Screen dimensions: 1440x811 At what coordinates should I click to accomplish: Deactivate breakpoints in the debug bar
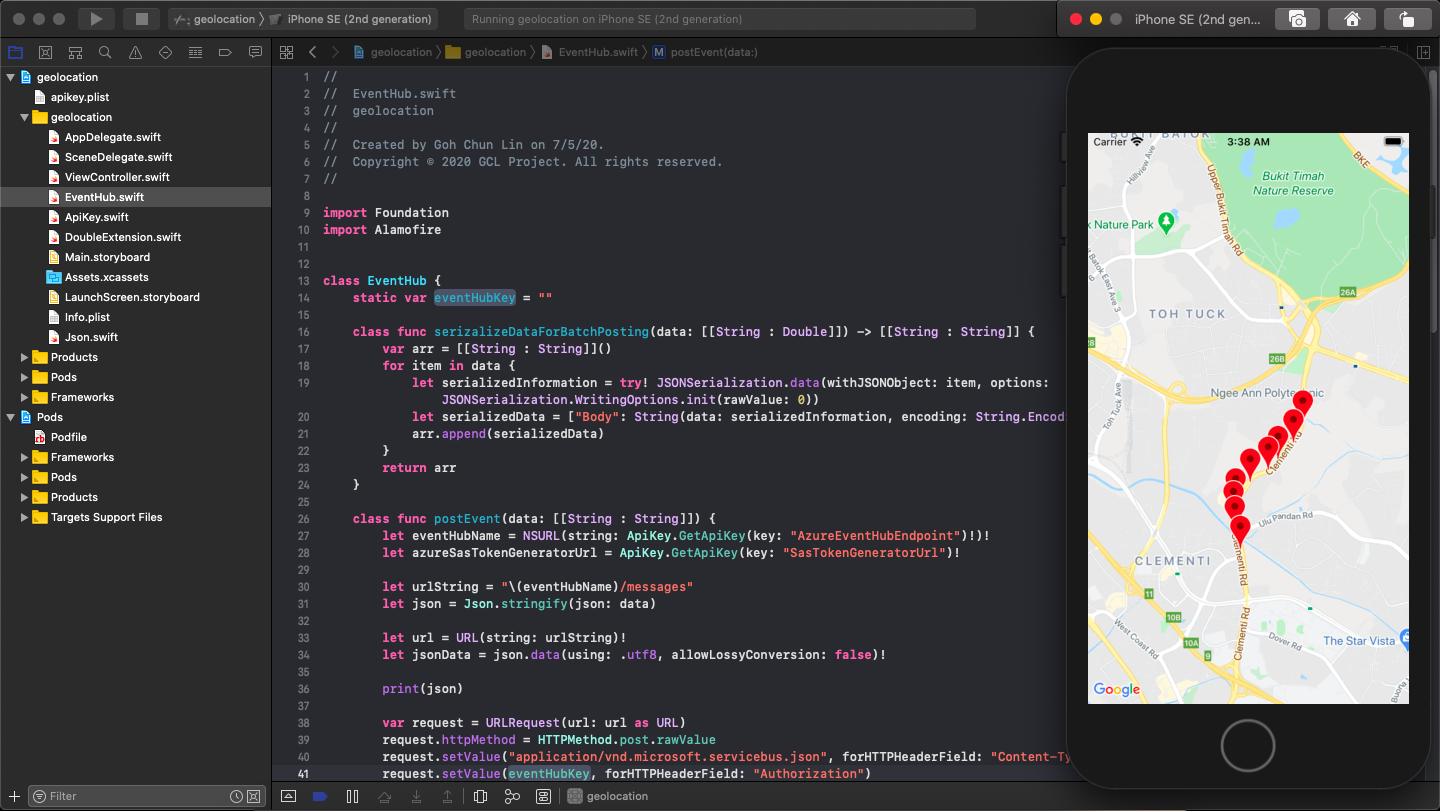tap(320, 796)
